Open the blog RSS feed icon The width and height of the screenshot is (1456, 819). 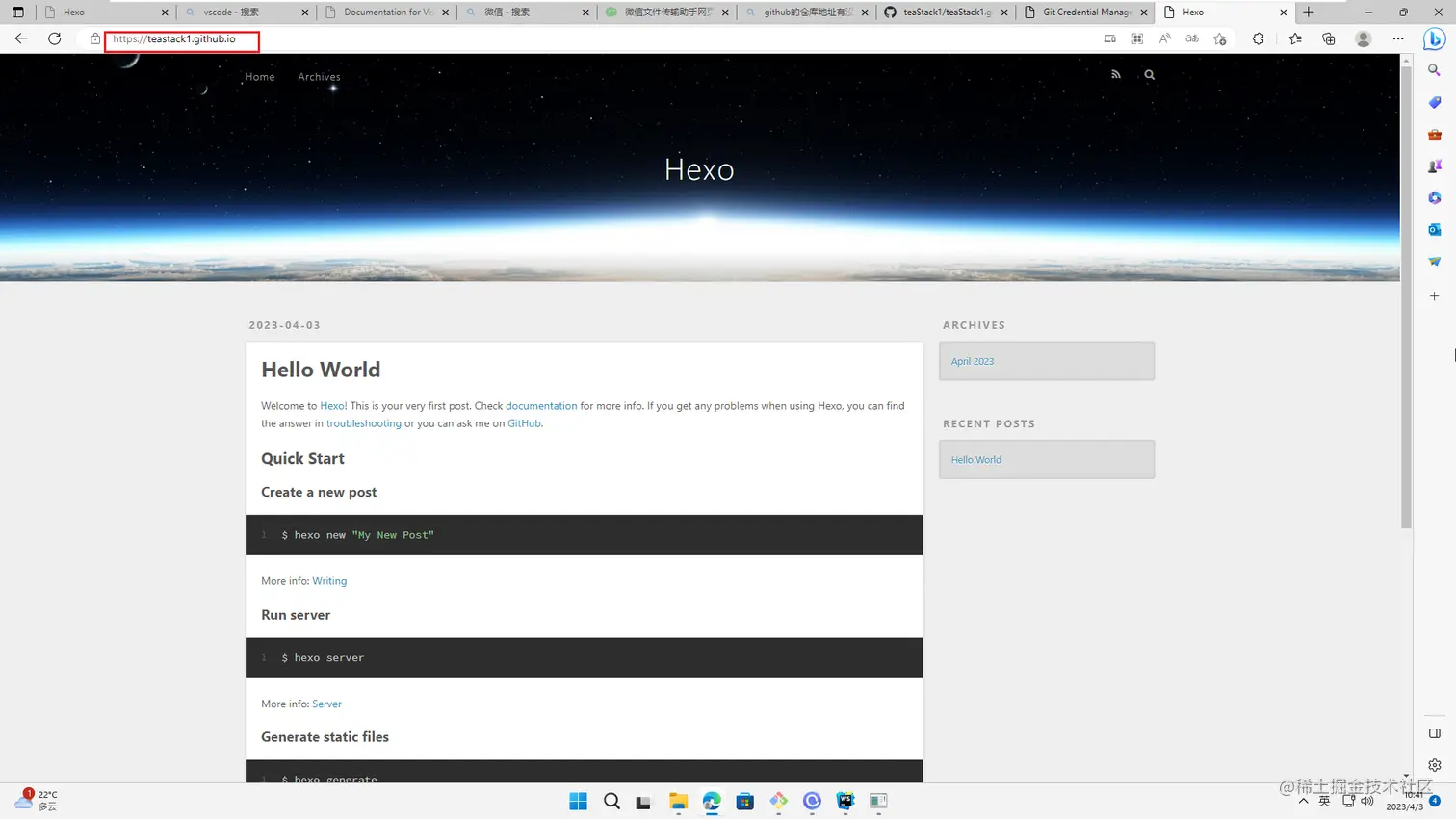click(1116, 74)
